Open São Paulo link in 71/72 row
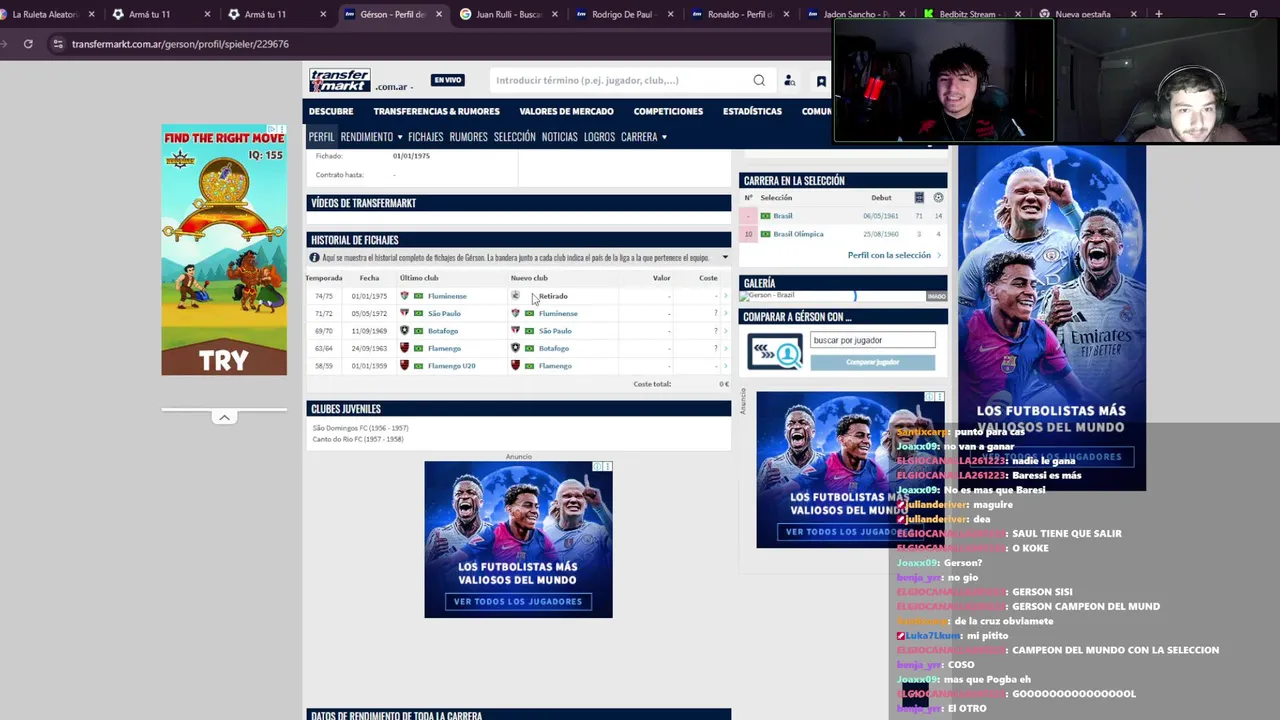This screenshot has width=1280, height=720. (444, 314)
